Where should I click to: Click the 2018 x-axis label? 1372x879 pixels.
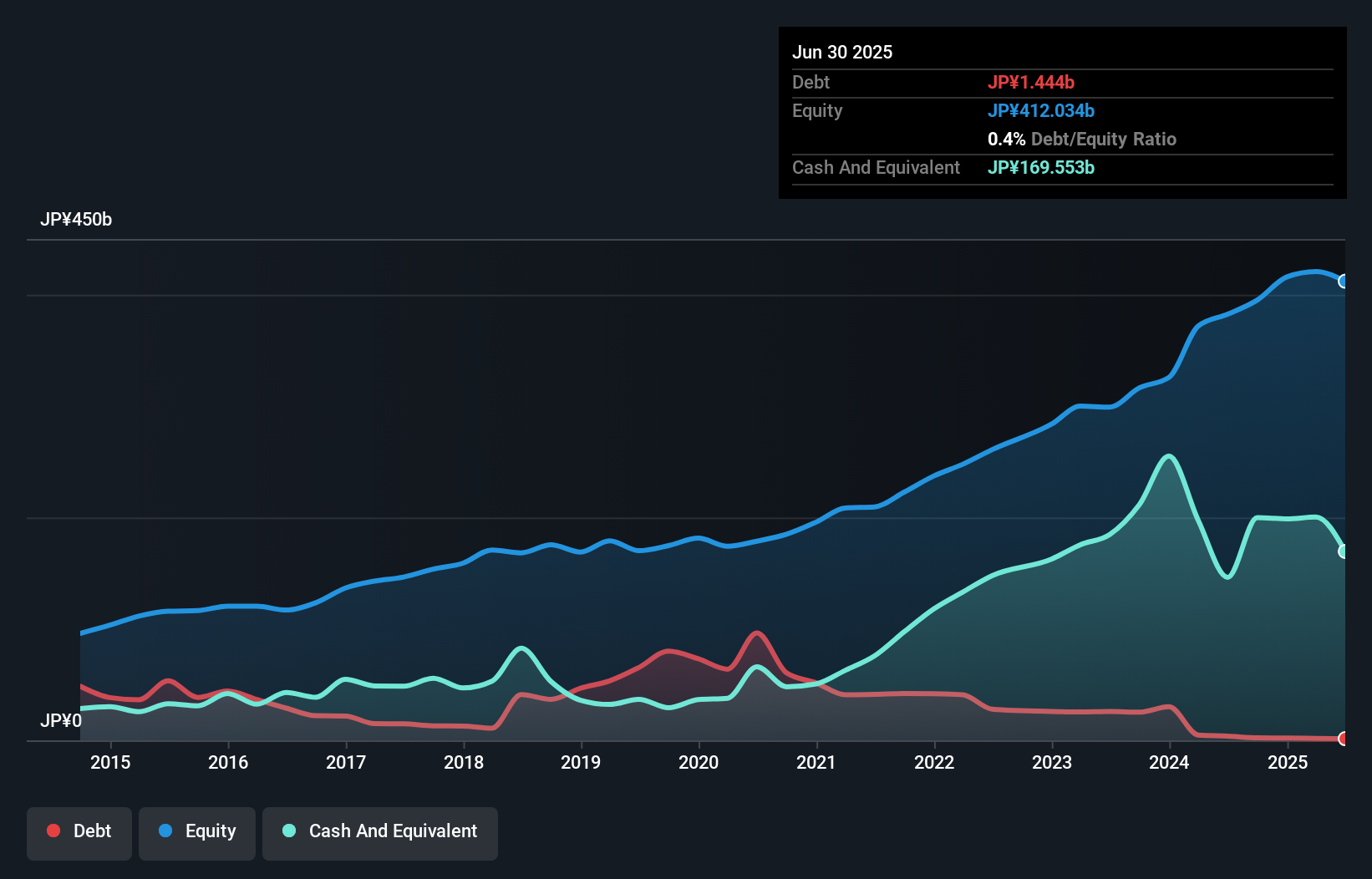(x=464, y=763)
